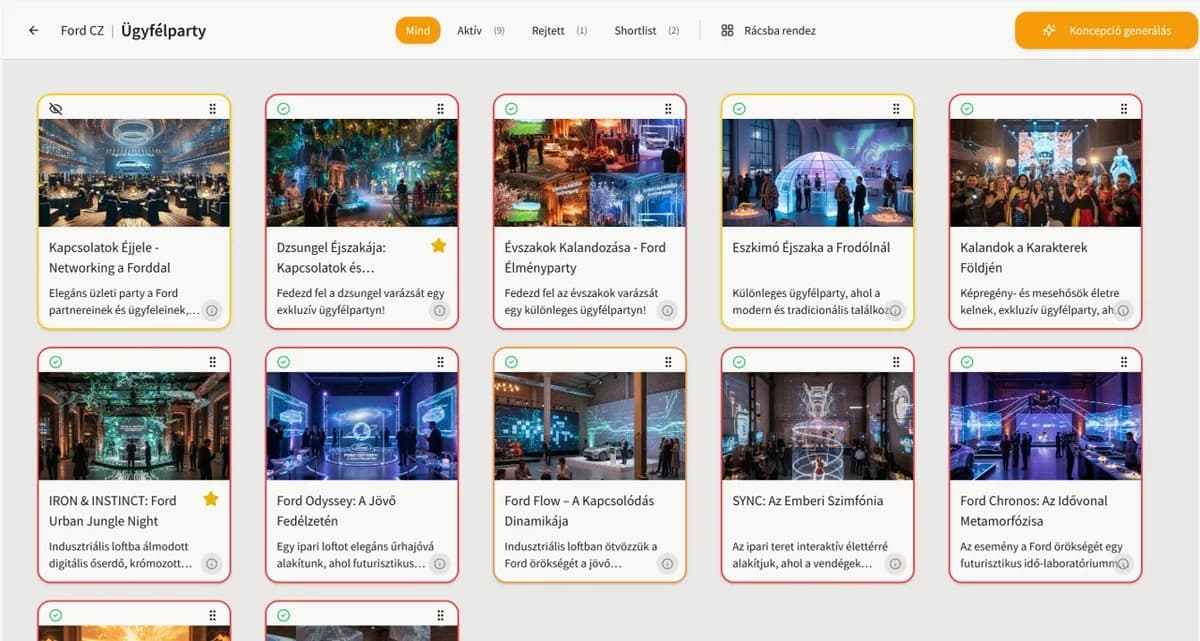
Task: Click drag handle dots on Dzsungel Éjszakája card
Action: click(441, 108)
